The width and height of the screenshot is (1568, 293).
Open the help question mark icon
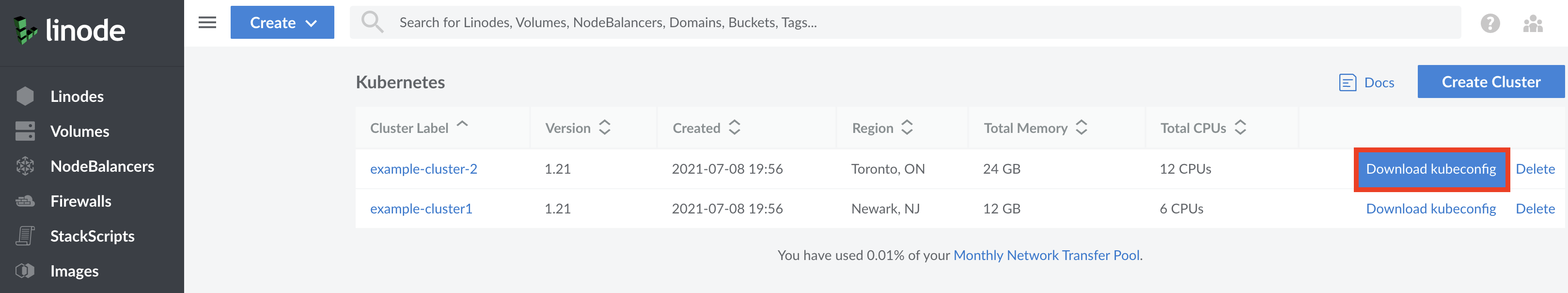pos(1490,23)
